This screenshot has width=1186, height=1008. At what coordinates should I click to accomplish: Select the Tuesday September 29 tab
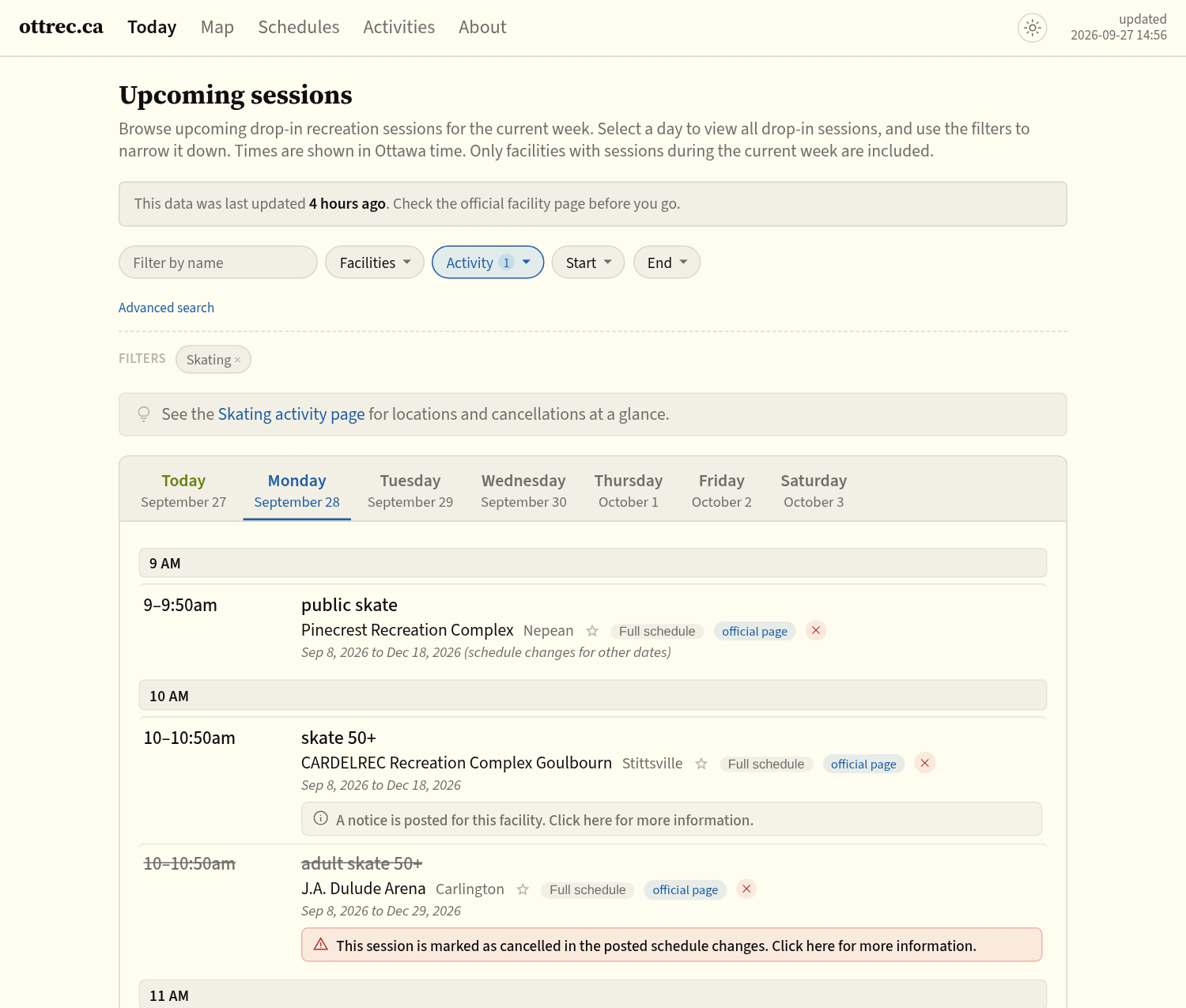(410, 490)
